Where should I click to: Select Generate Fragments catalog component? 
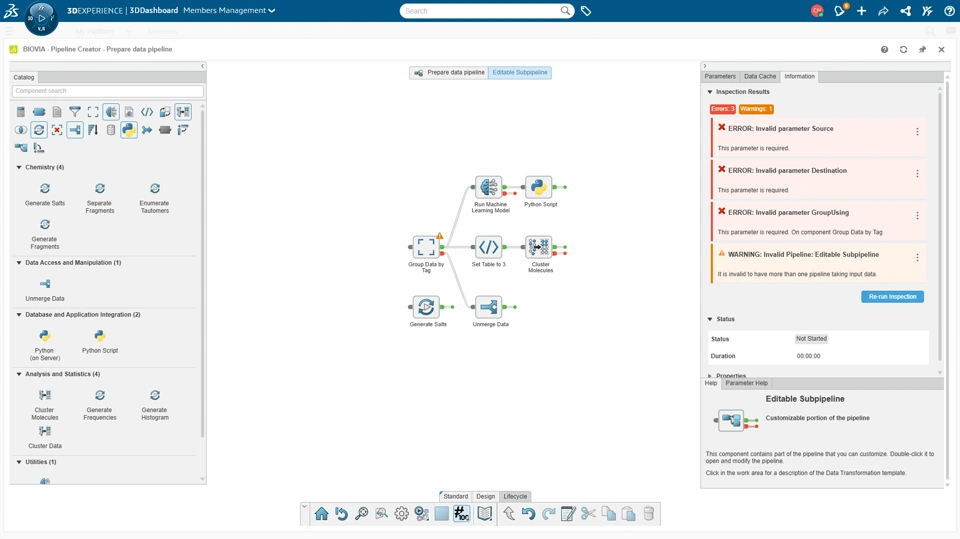point(45,233)
